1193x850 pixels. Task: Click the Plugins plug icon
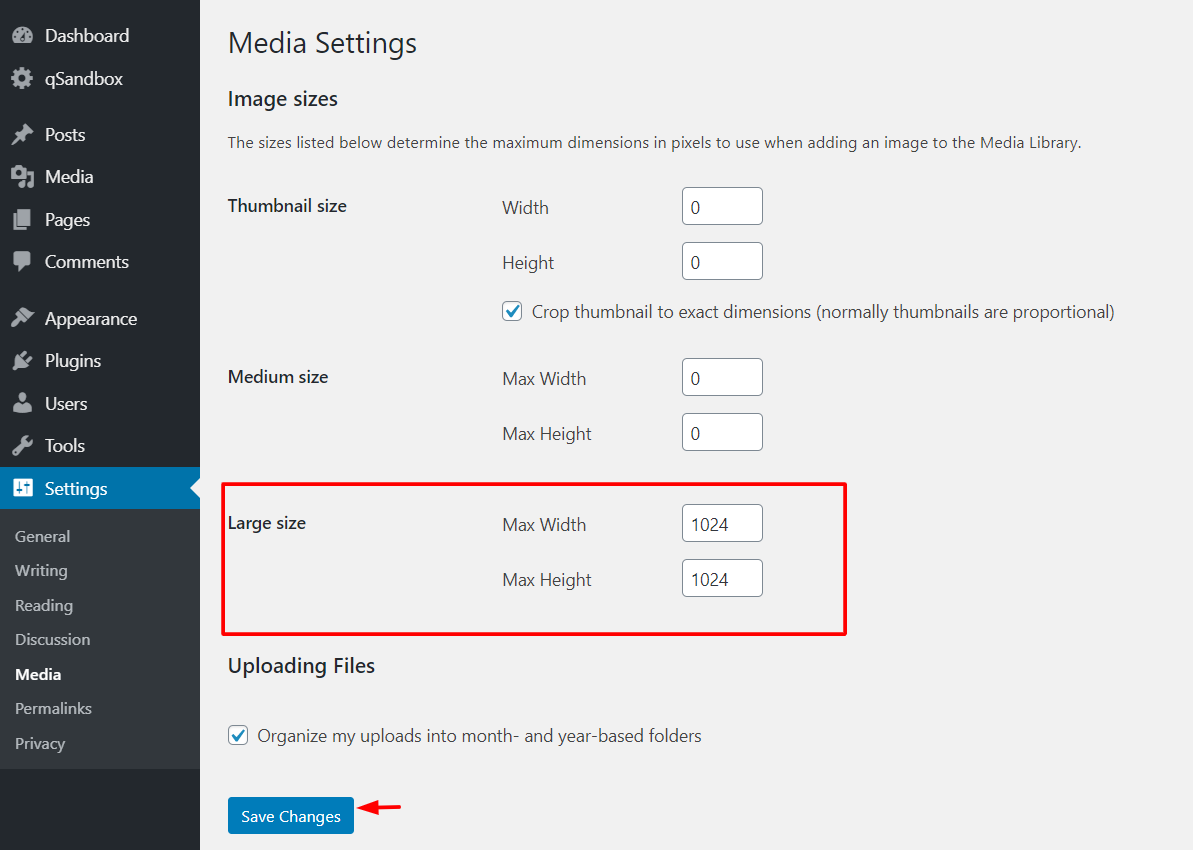(x=23, y=361)
